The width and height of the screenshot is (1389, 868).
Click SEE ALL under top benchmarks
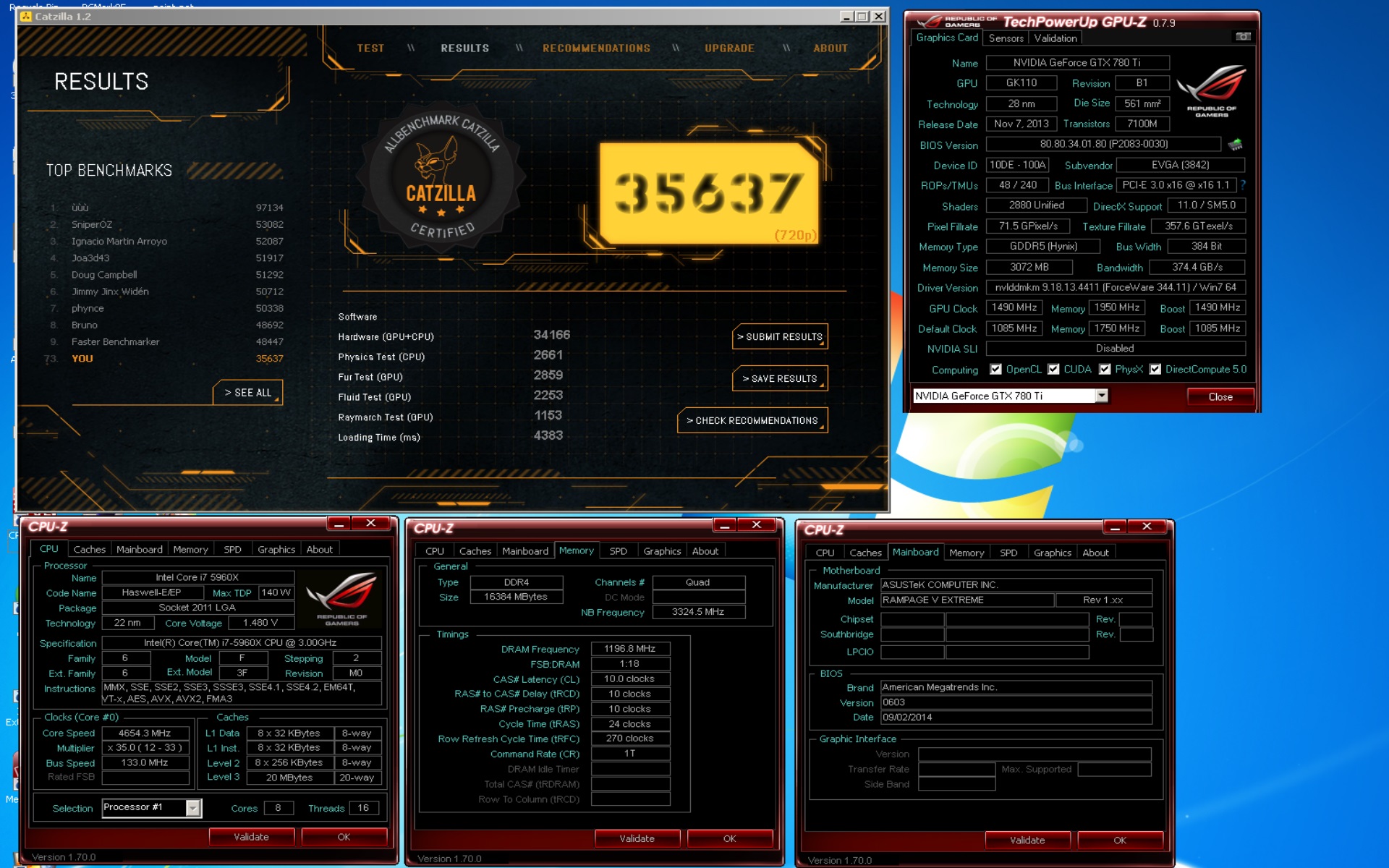(x=248, y=393)
